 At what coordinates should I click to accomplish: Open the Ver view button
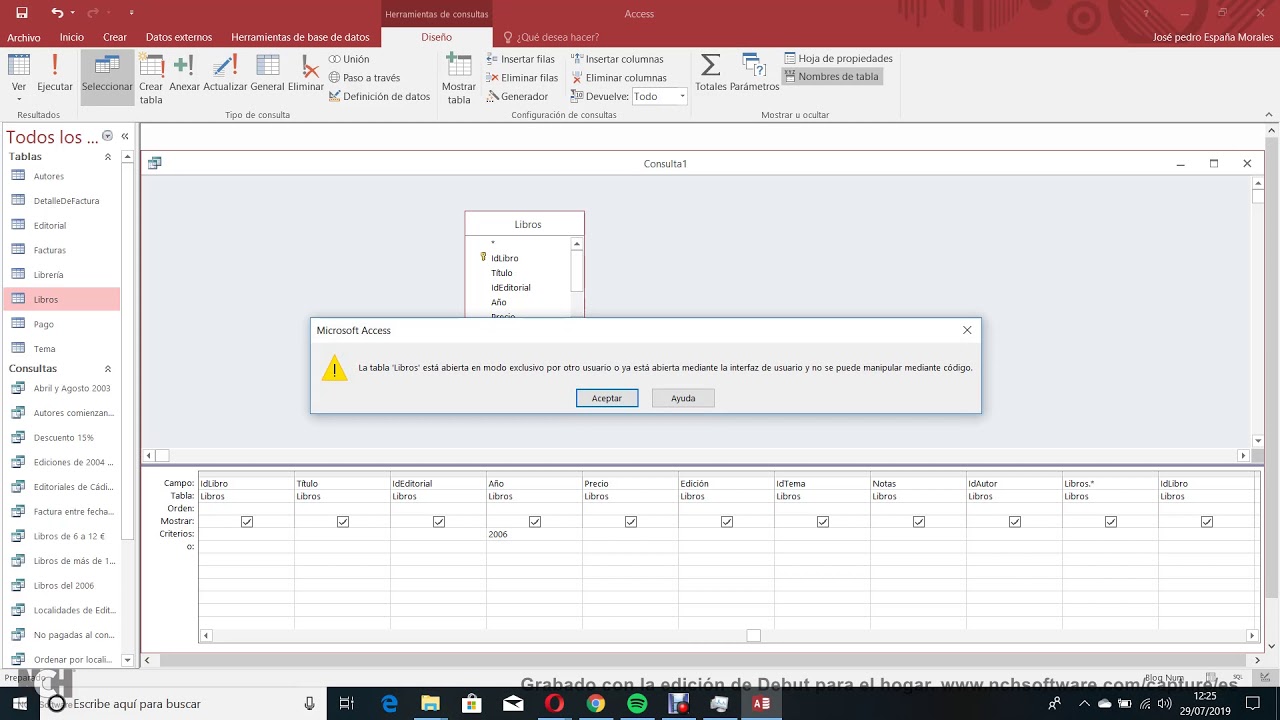pos(19,75)
